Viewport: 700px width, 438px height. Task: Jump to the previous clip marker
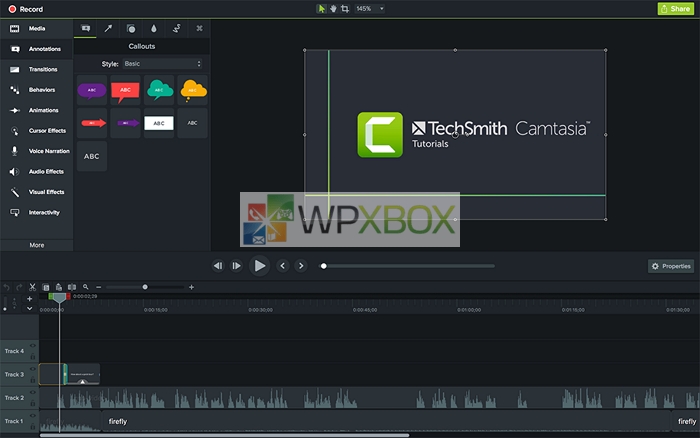coord(283,266)
